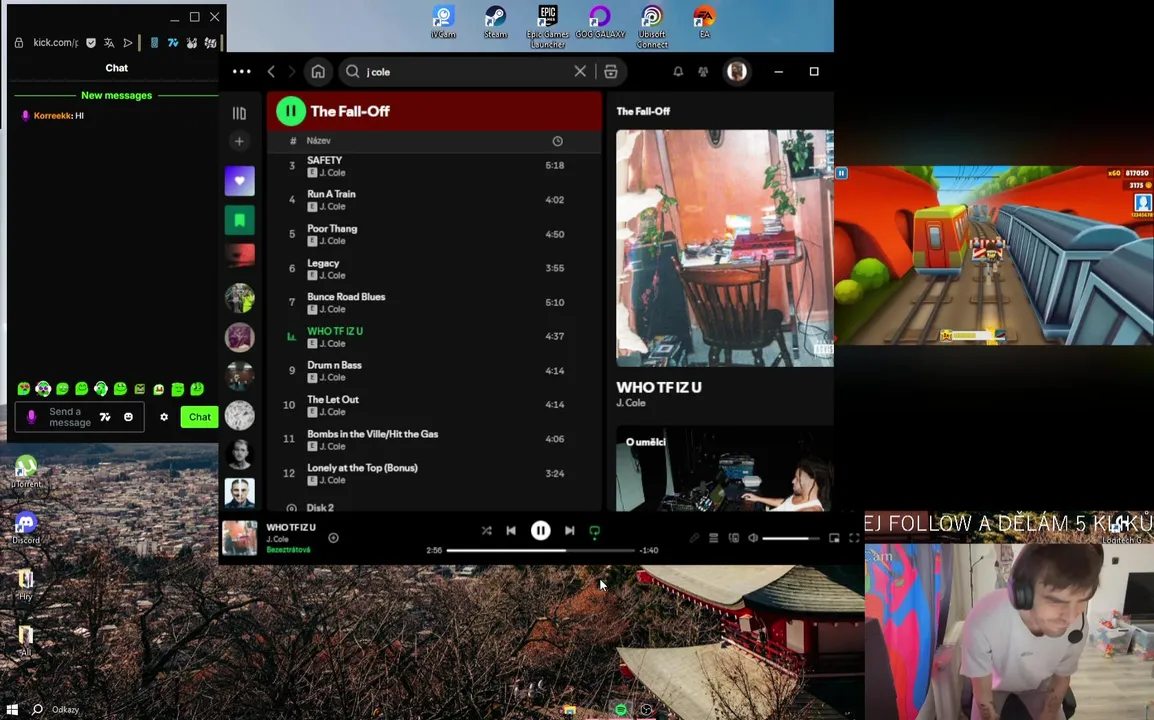The width and height of the screenshot is (1154, 720).
Task: Sort tracks by duration clock icon
Action: (557, 141)
